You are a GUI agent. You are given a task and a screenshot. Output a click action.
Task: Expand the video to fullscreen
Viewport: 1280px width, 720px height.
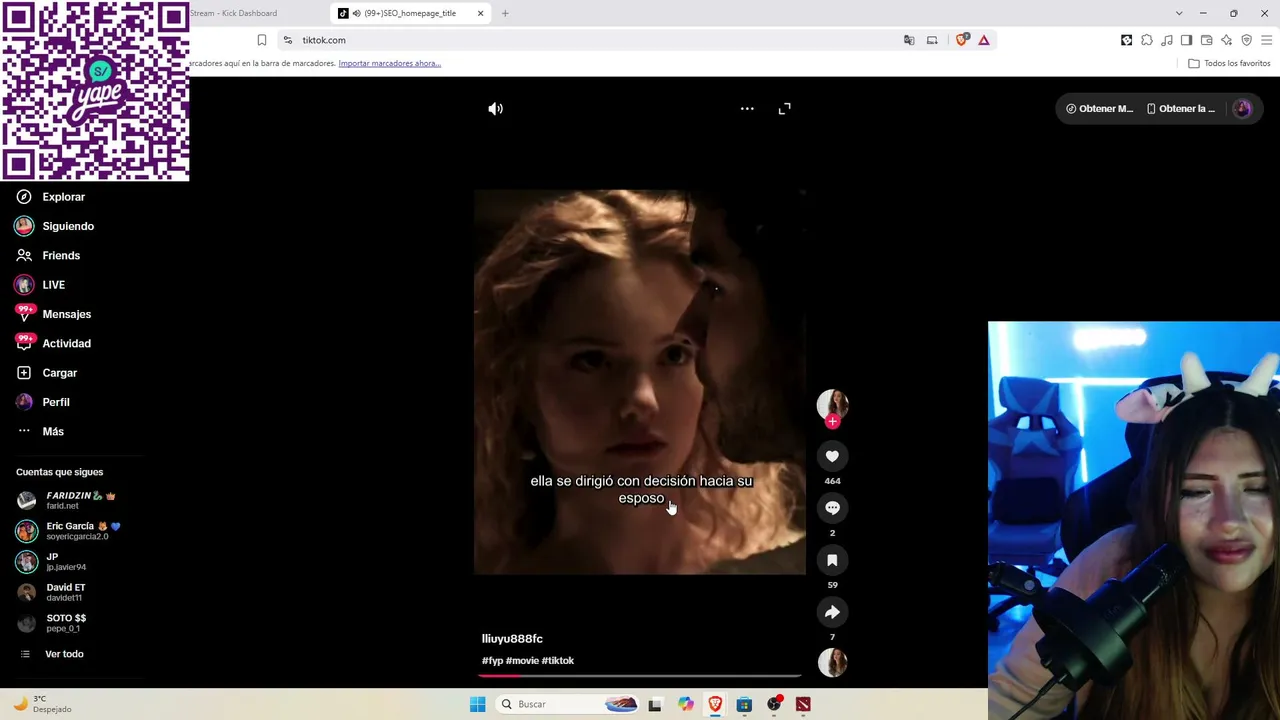(784, 108)
